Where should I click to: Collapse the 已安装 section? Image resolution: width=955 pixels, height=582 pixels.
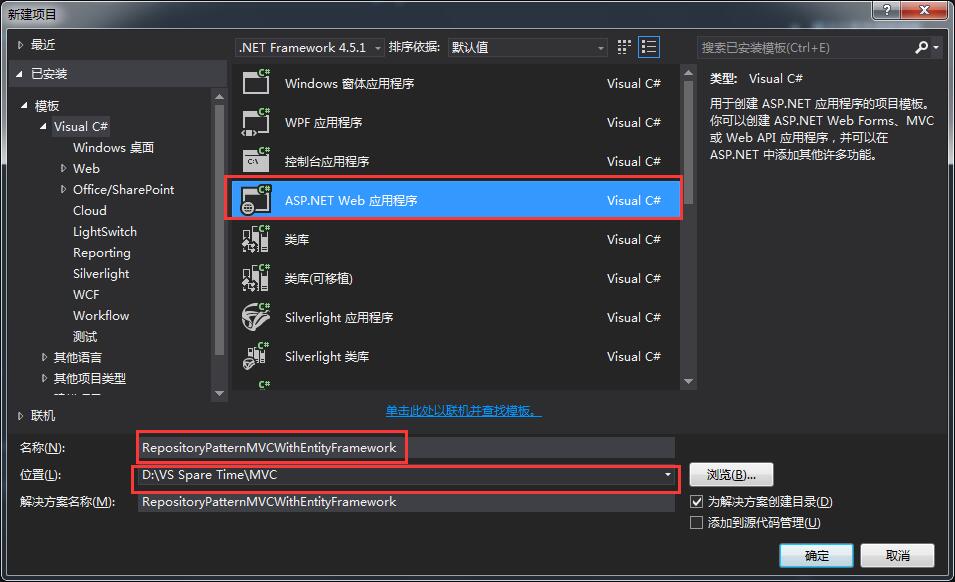[x=19, y=74]
